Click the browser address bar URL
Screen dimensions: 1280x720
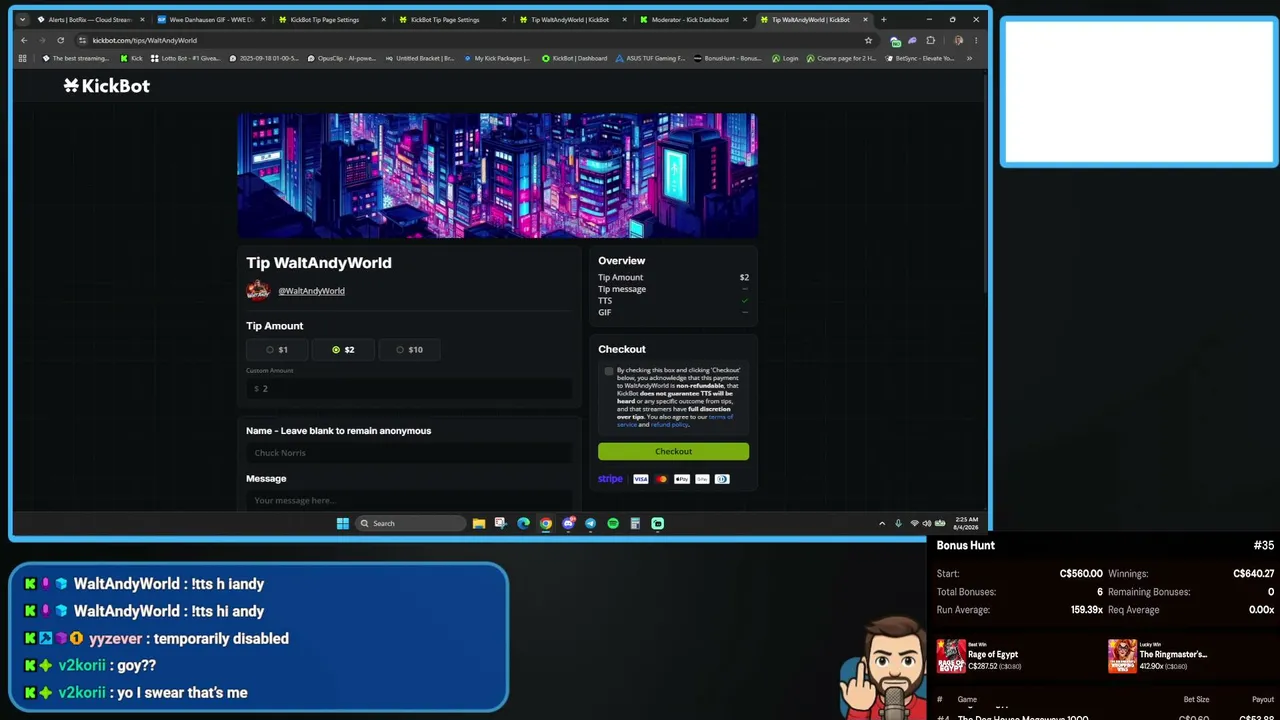click(145, 40)
